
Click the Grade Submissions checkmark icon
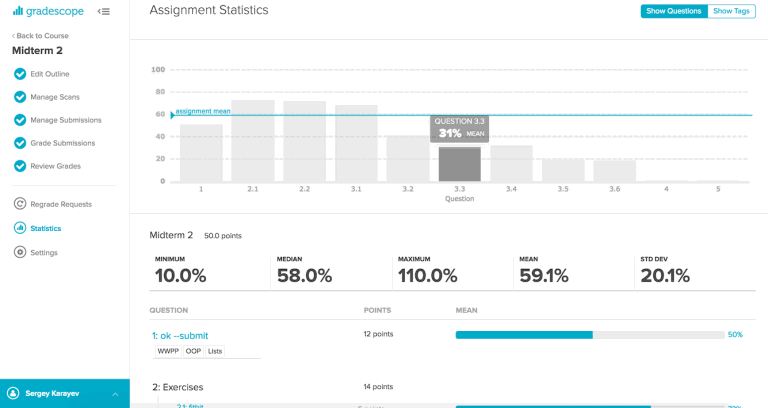coord(20,143)
